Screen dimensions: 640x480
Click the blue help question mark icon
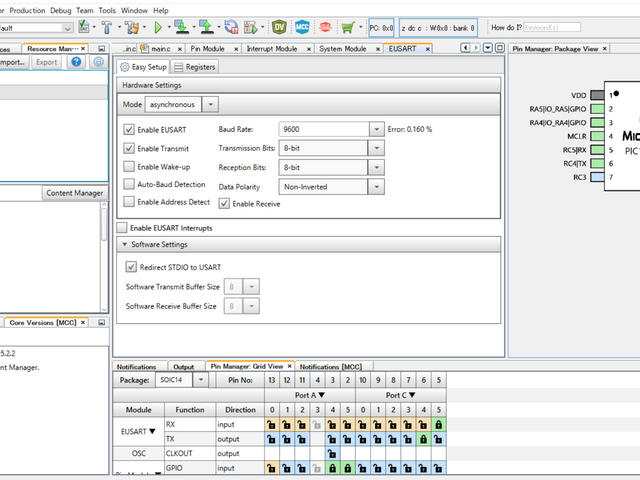76,62
